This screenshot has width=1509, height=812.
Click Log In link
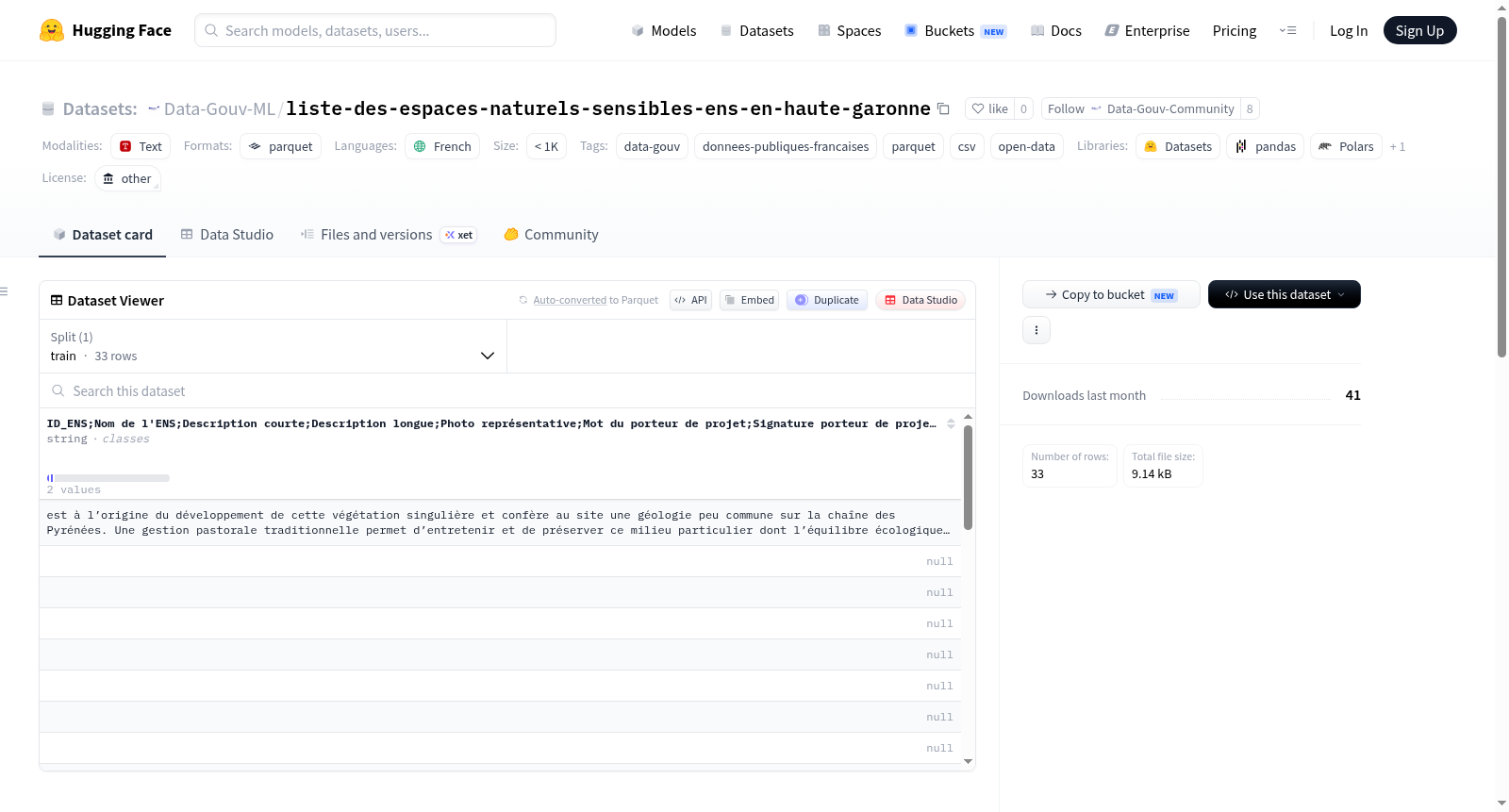[1349, 30]
